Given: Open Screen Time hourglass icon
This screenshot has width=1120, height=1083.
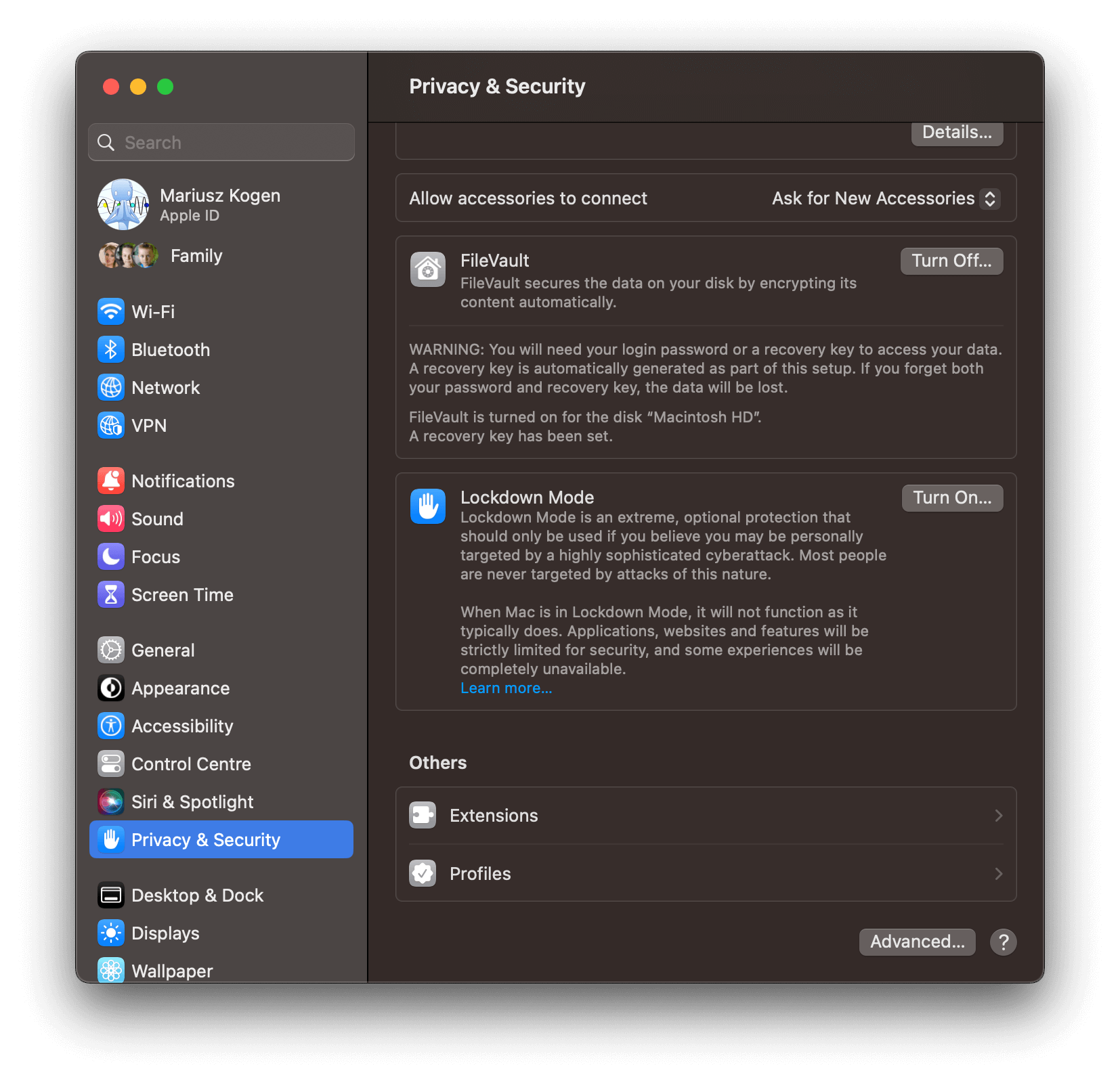Looking at the screenshot, I should 111,595.
